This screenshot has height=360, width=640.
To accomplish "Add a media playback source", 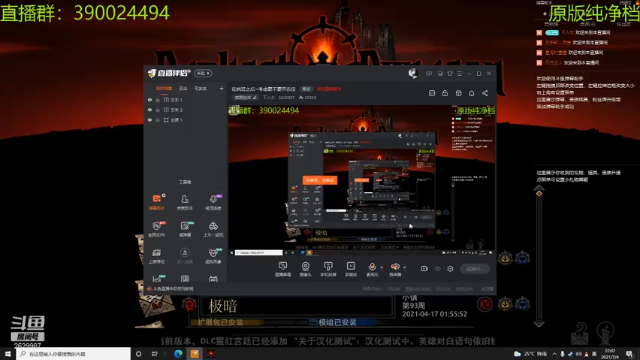I will pos(351,269).
